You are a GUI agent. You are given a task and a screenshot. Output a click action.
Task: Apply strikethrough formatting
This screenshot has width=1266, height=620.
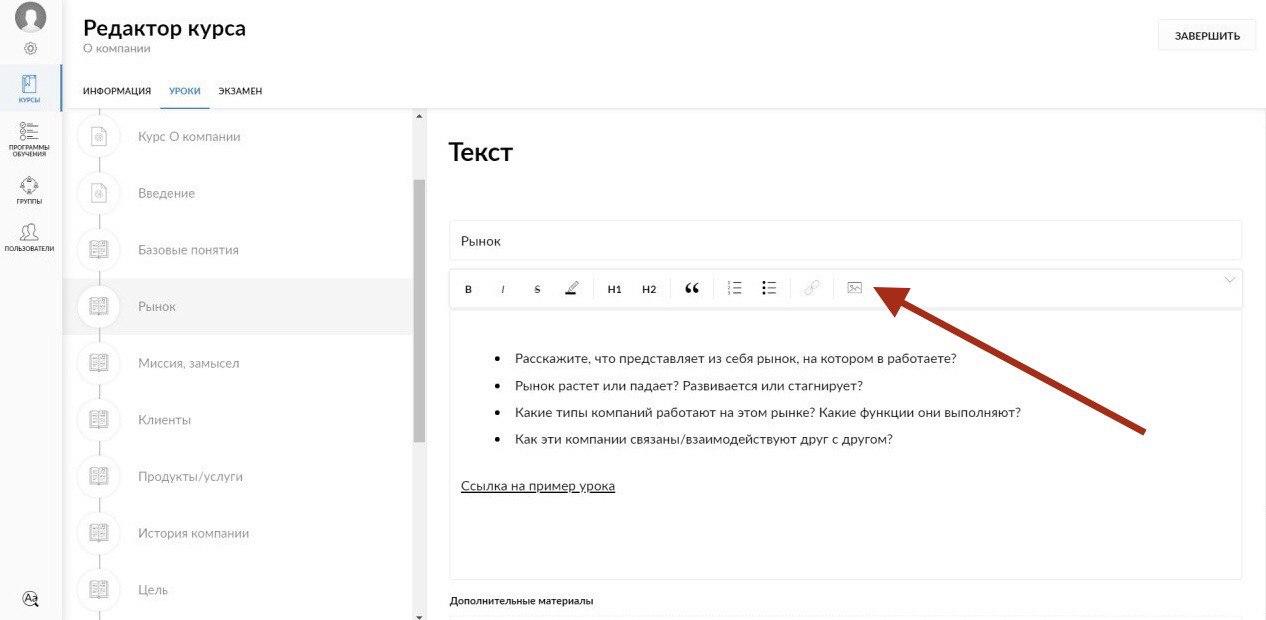tap(537, 289)
